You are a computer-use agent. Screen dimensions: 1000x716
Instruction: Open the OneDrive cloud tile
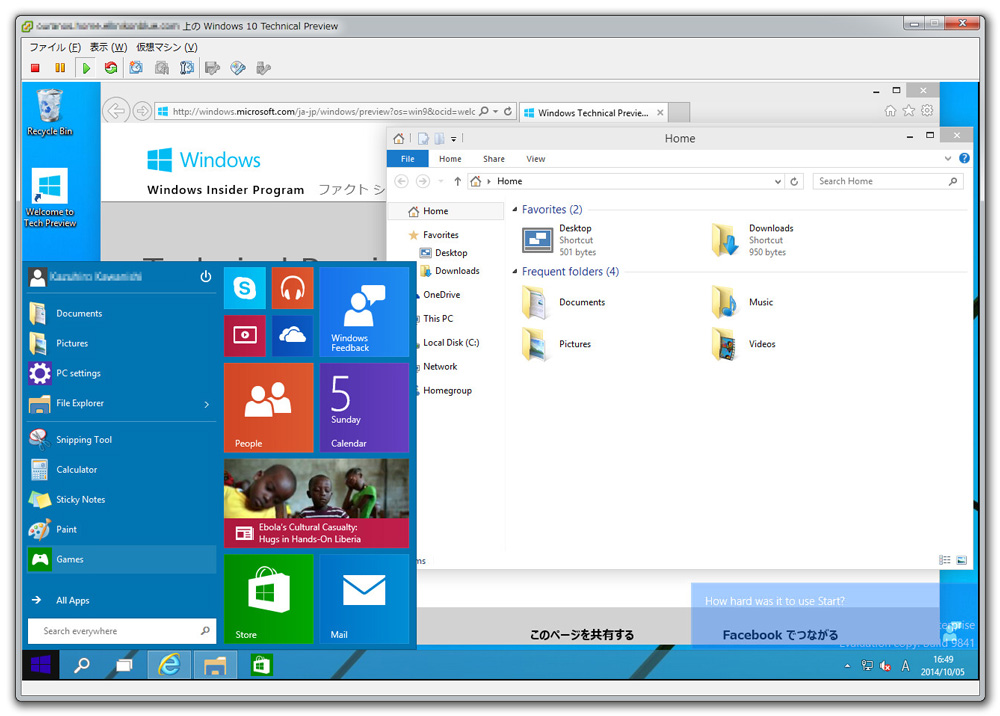292,336
